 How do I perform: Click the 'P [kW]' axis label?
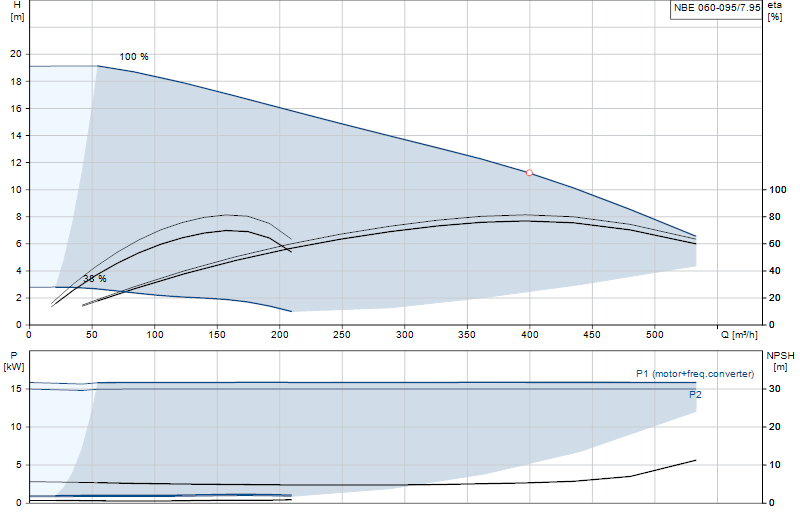(14, 361)
